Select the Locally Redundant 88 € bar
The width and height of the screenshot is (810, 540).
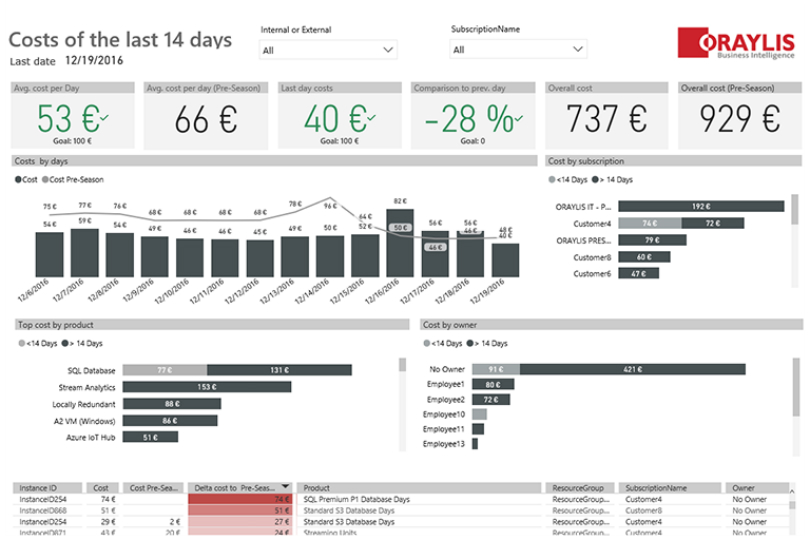click(x=172, y=404)
